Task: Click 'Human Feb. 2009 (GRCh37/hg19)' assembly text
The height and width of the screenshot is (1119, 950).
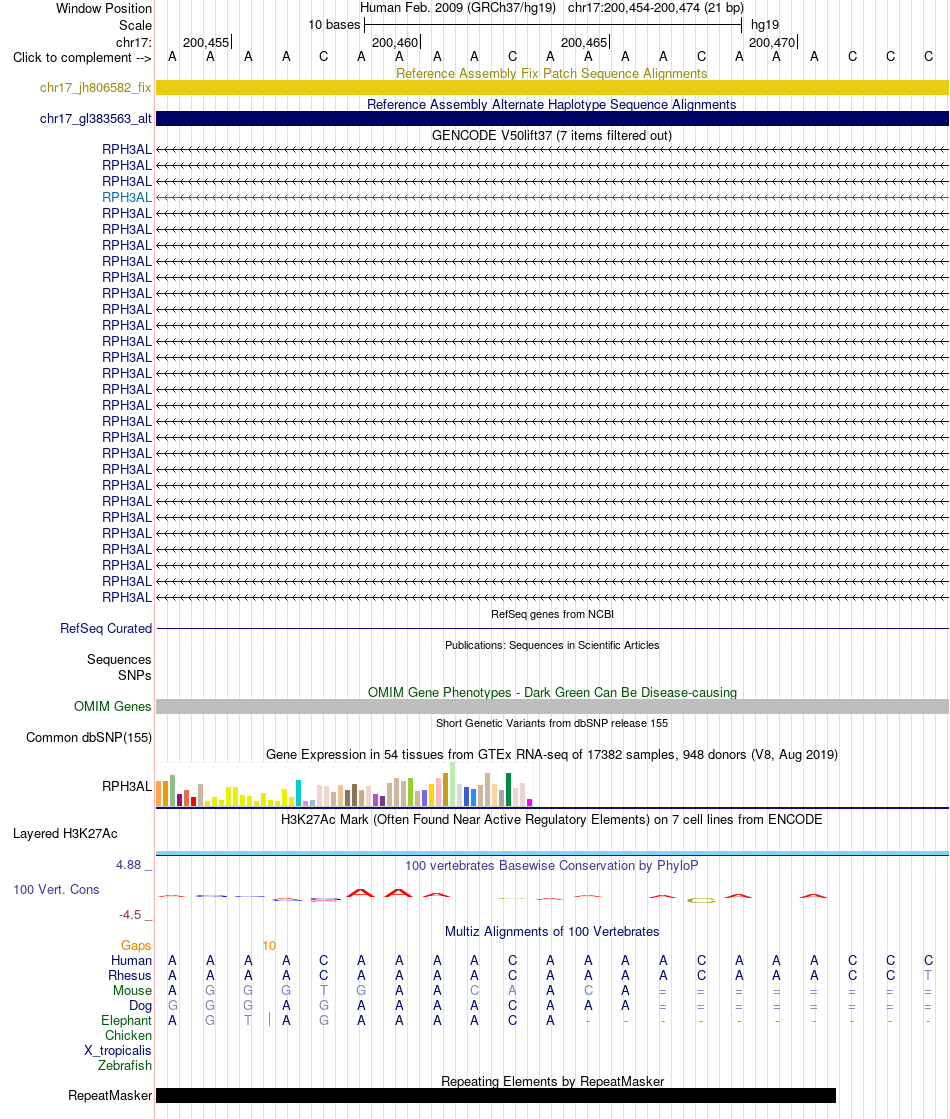Action: [x=458, y=7]
